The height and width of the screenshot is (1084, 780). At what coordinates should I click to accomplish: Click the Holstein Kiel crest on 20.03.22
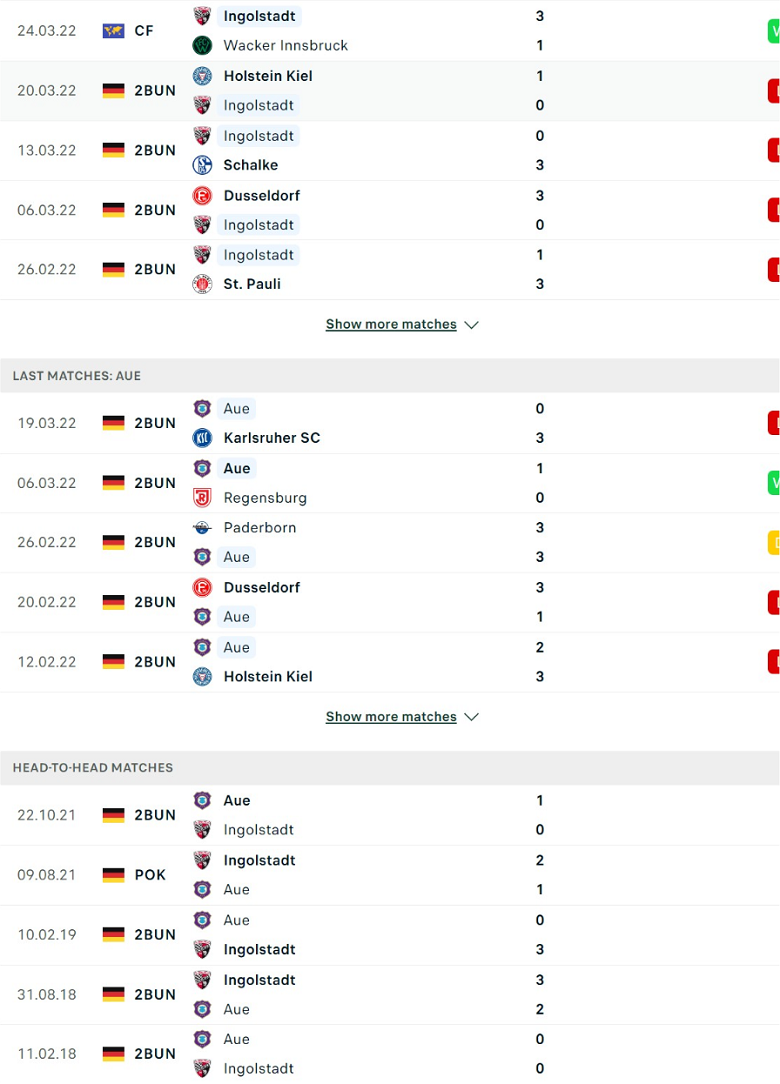[x=202, y=76]
